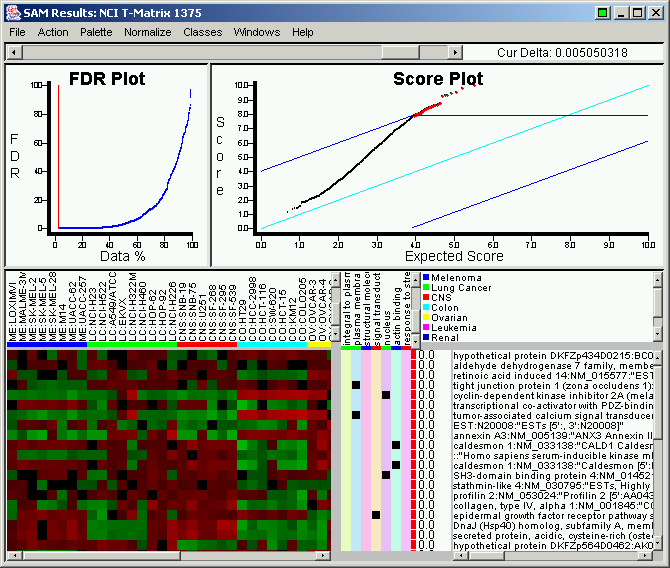
Task: Click the SAM Results application icon in title bar
Action: (11, 12)
